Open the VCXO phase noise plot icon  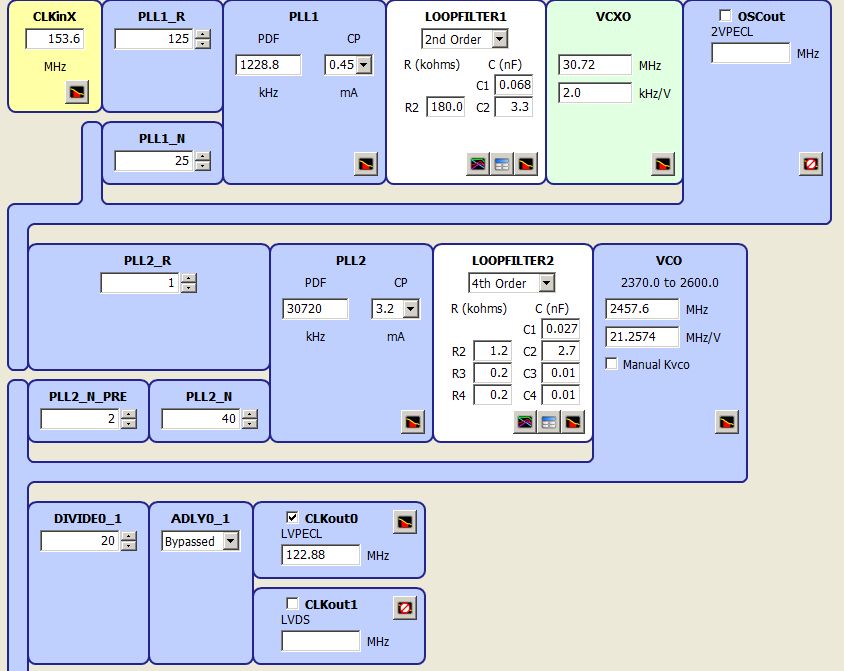(x=663, y=164)
